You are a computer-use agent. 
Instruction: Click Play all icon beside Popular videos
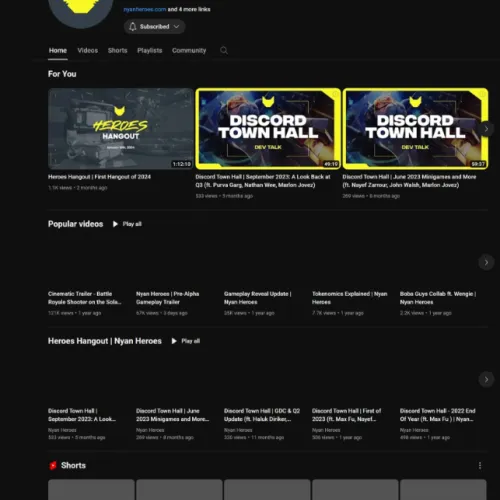(115, 224)
